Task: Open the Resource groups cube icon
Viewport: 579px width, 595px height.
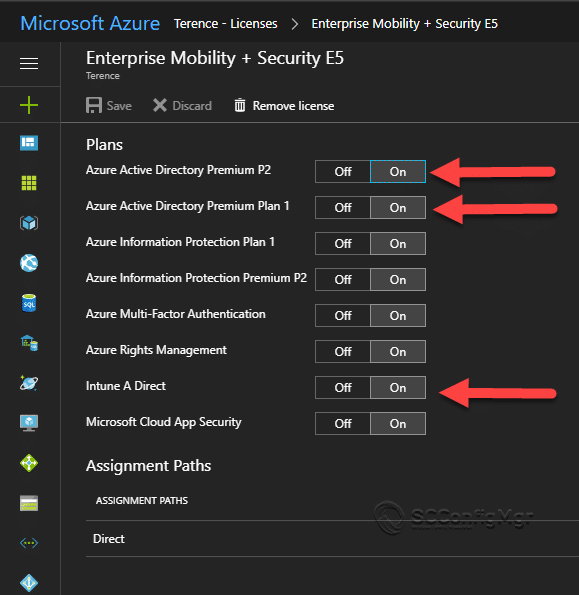Action: point(29,223)
